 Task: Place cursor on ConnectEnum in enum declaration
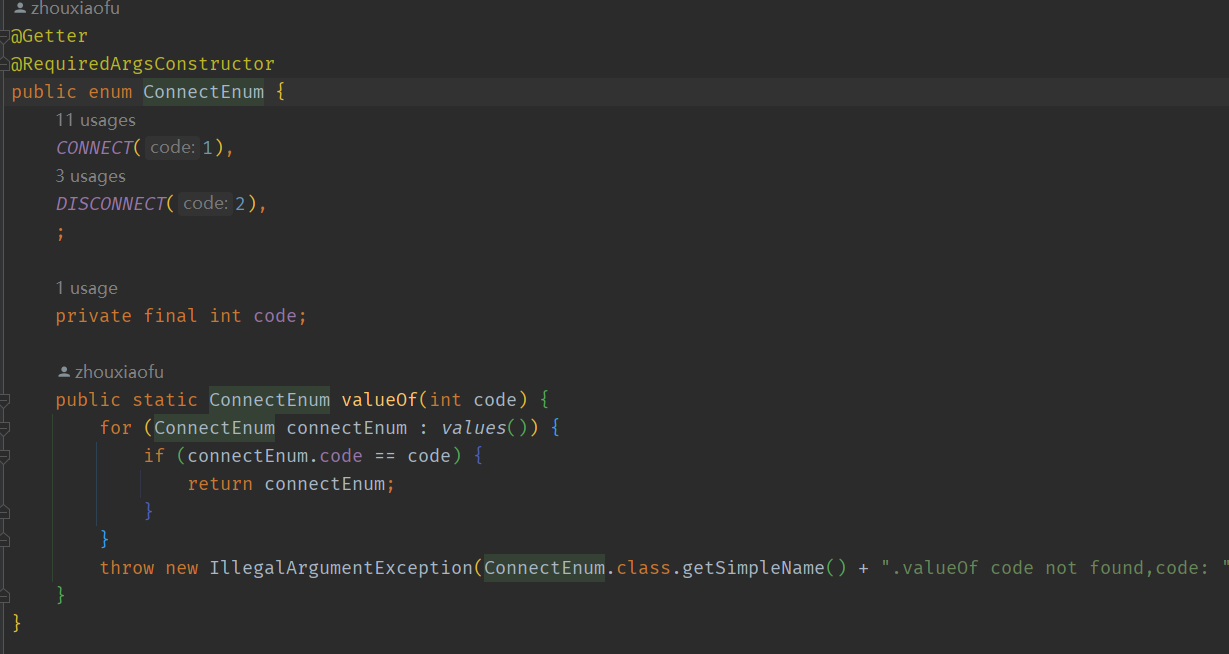point(203,92)
